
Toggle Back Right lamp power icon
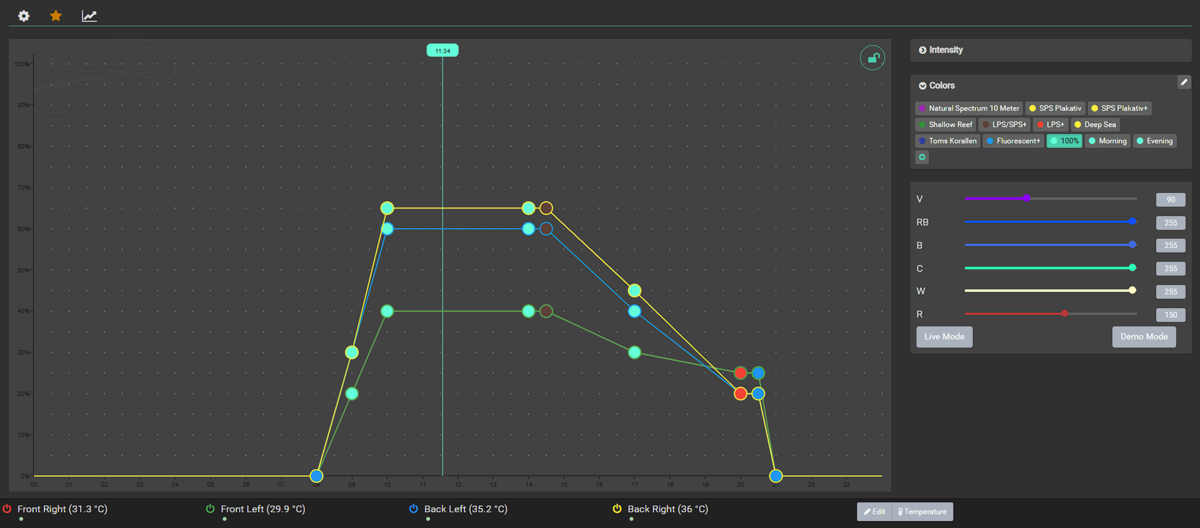point(617,509)
